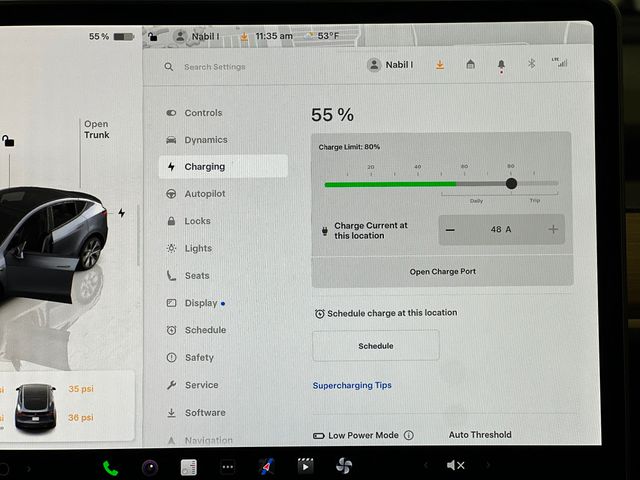Open the notifications bell
This screenshot has height=480, width=640.
(x=501, y=64)
